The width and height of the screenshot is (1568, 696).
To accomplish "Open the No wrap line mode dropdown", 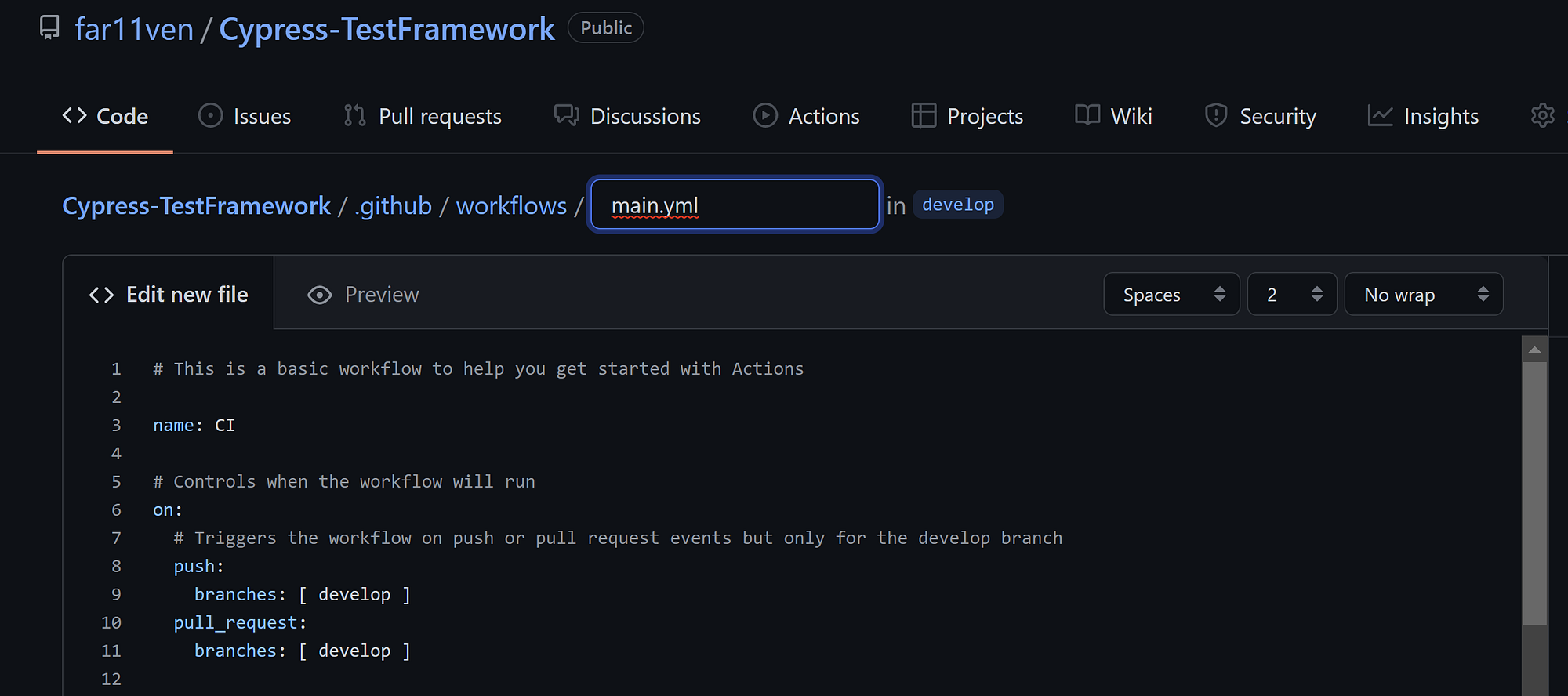I will [1424, 294].
